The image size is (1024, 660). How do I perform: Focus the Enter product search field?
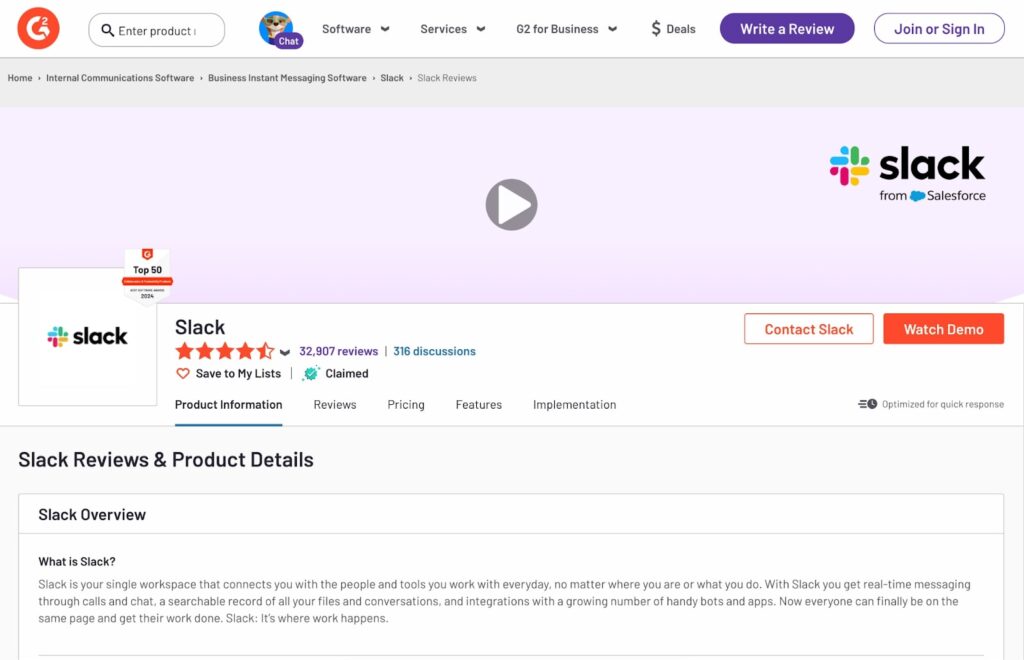pos(157,30)
